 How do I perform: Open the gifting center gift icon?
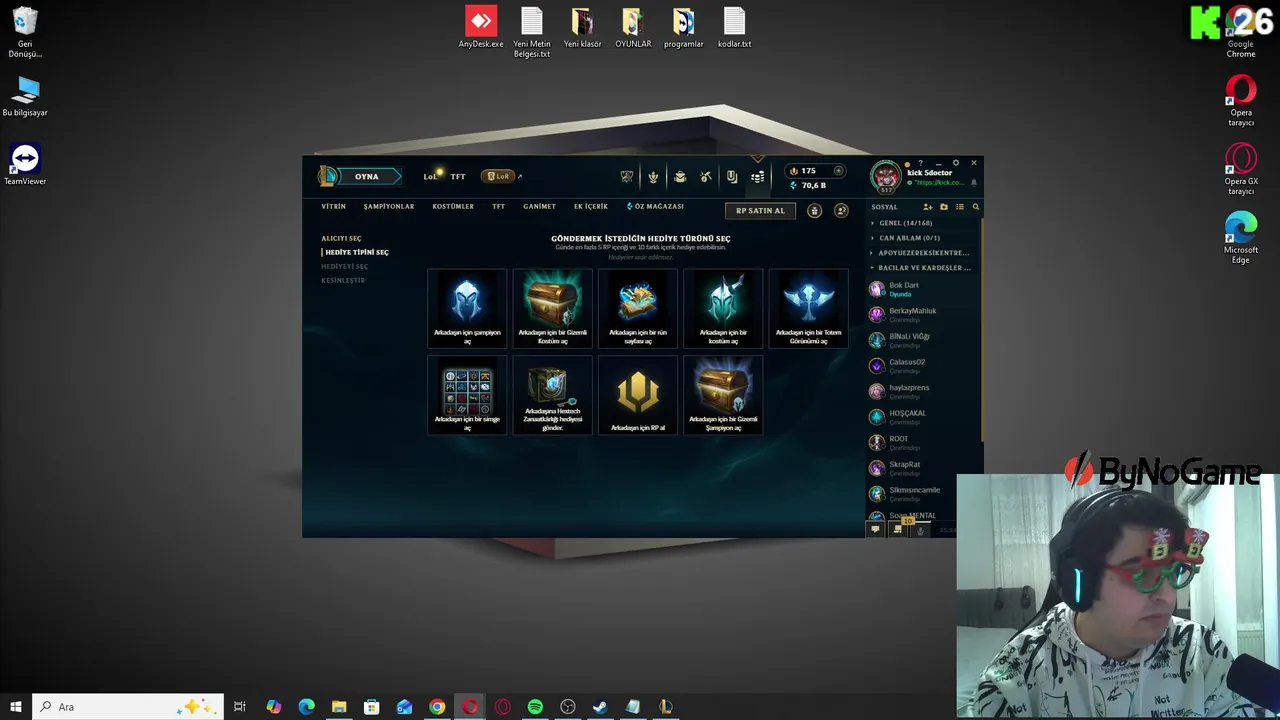coord(814,211)
